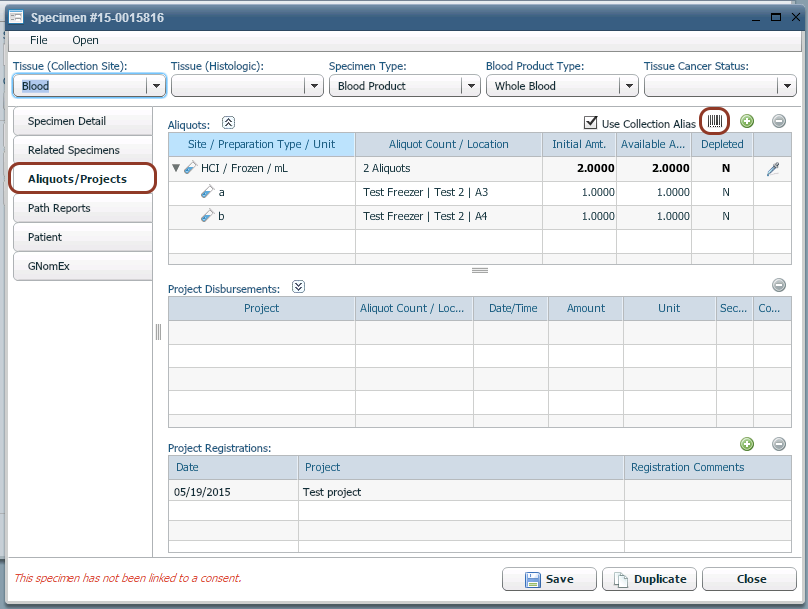
Task: Click the Unit column header in Disbursements
Action: (x=669, y=308)
